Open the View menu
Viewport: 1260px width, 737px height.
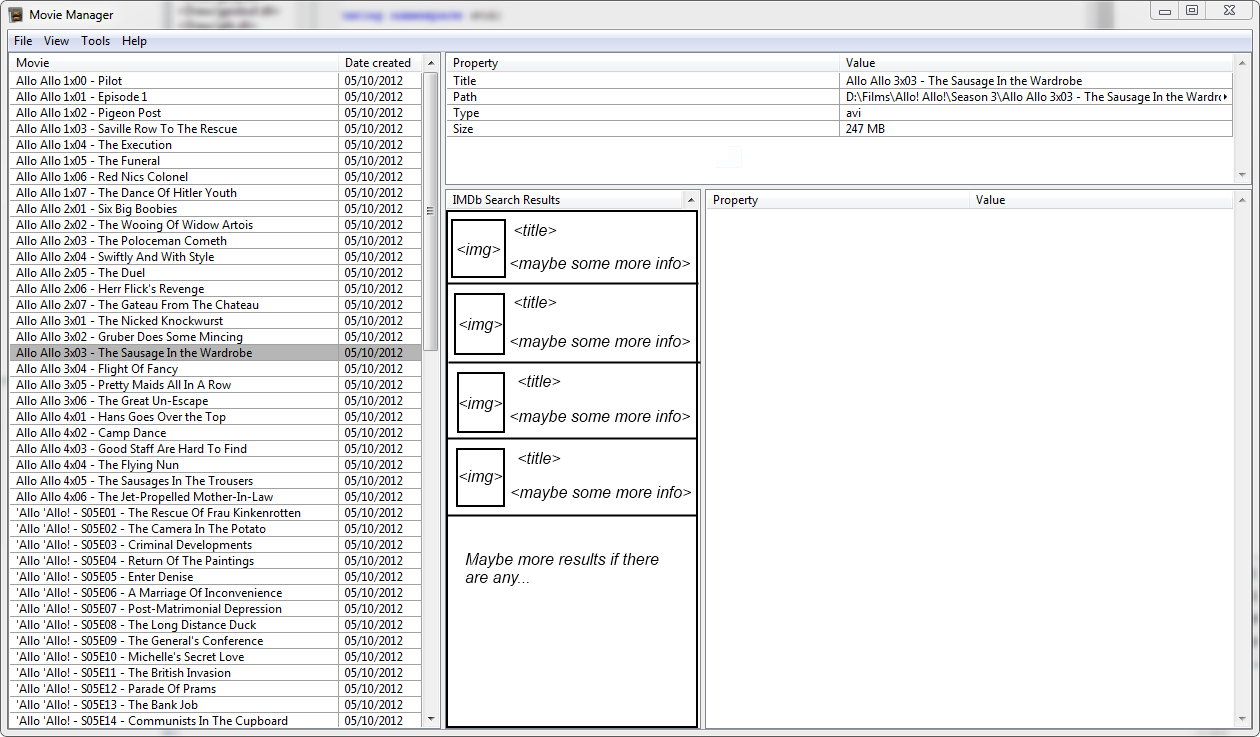(56, 41)
